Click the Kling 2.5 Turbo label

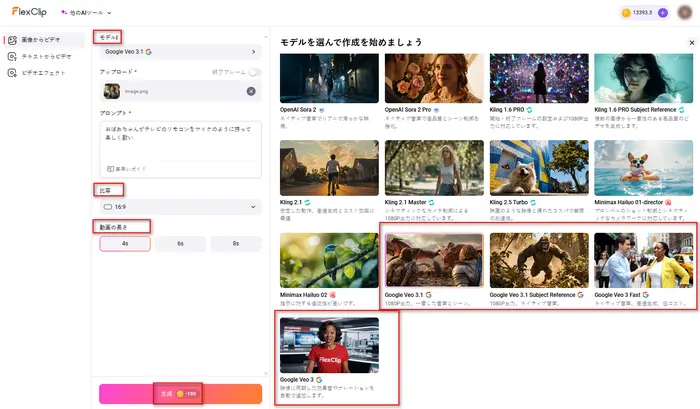point(509,202)
